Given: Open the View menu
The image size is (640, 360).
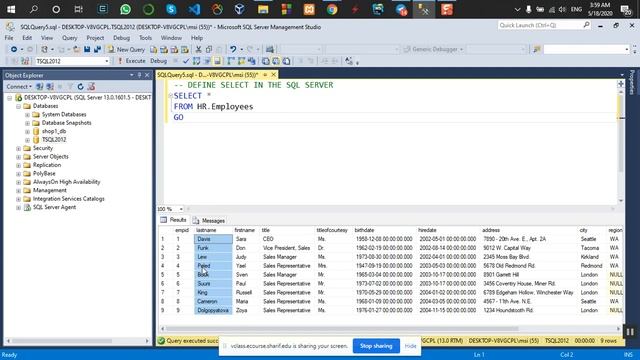Looking at the screenshot, I should pos(47,38).
